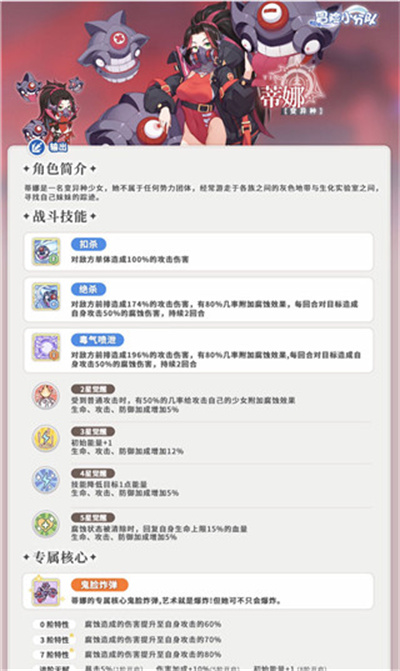Image resolution: width=400 pixels, height=671 pixels.
Task: Click the 2星觉醒 label tag
Action: [93, 389]
